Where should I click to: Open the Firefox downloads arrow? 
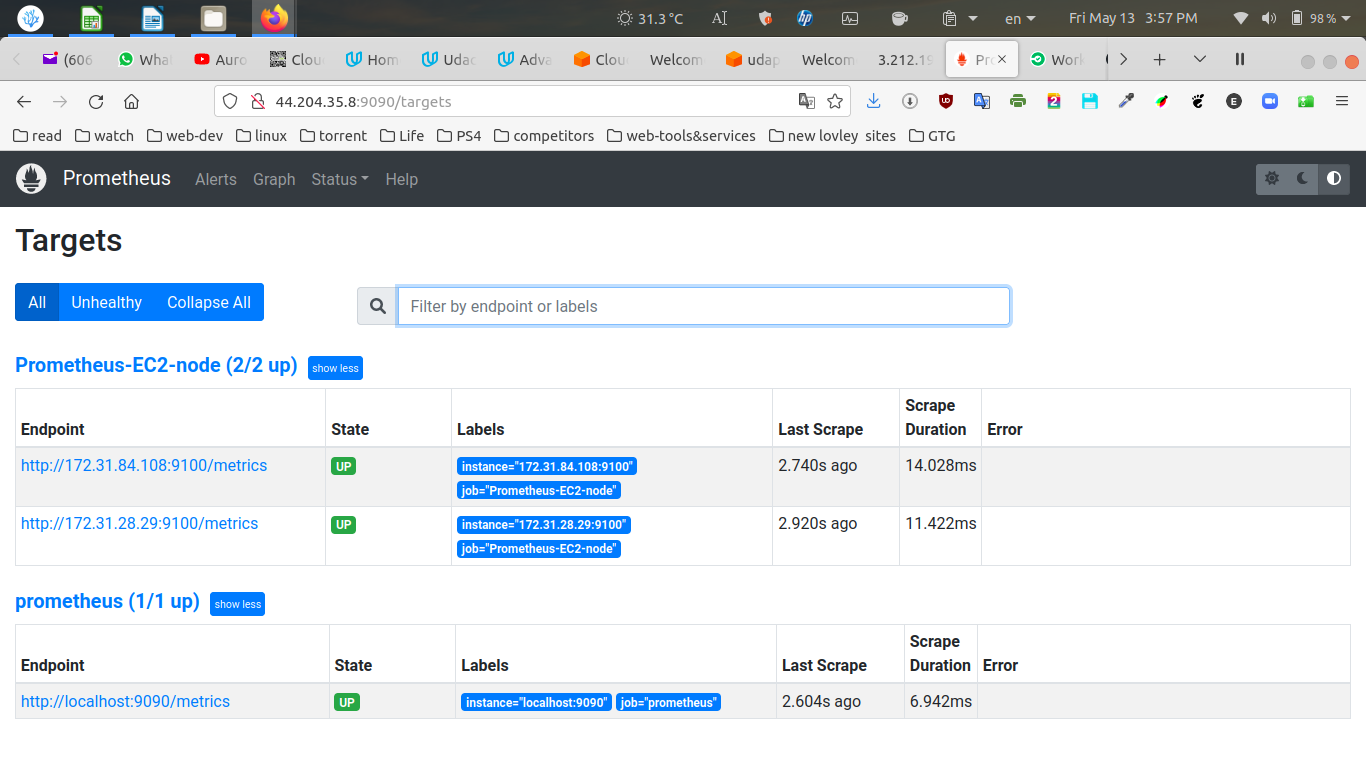874,101
